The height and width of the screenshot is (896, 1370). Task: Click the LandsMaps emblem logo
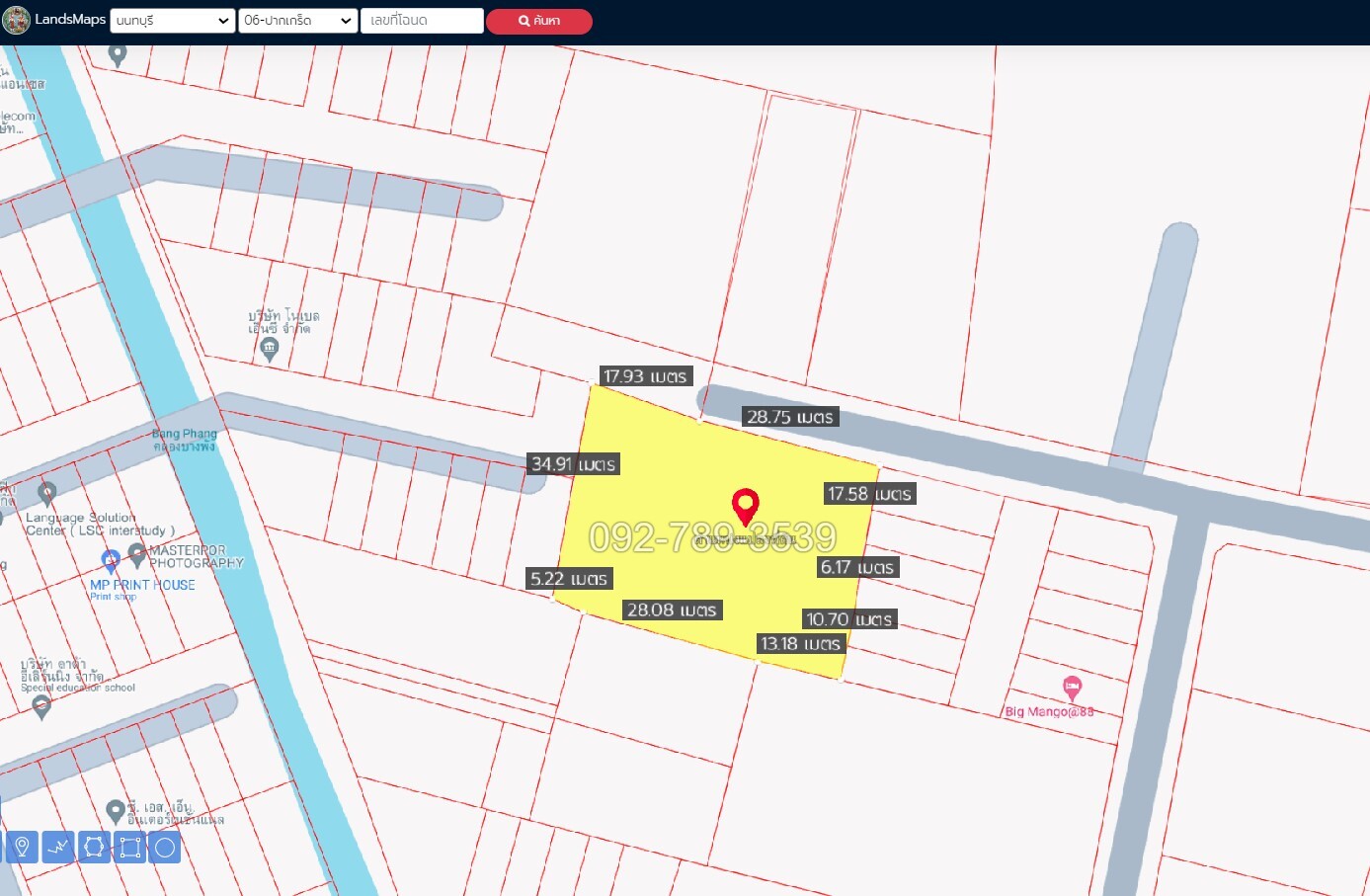click(16, 20)
